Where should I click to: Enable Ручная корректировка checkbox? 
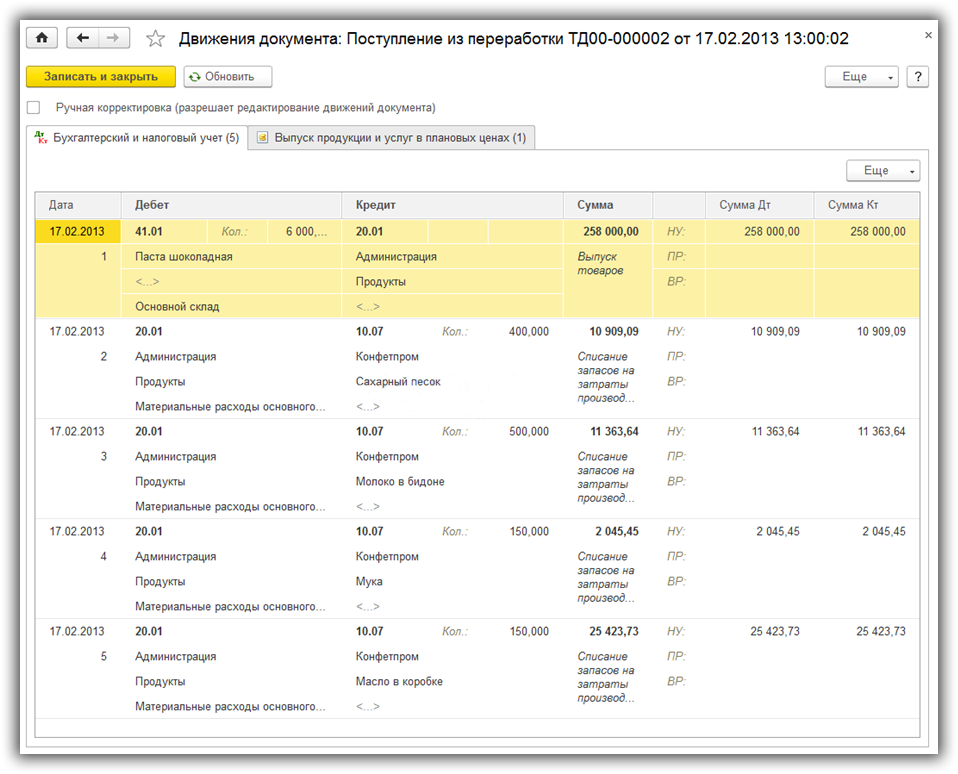[34, 107]
